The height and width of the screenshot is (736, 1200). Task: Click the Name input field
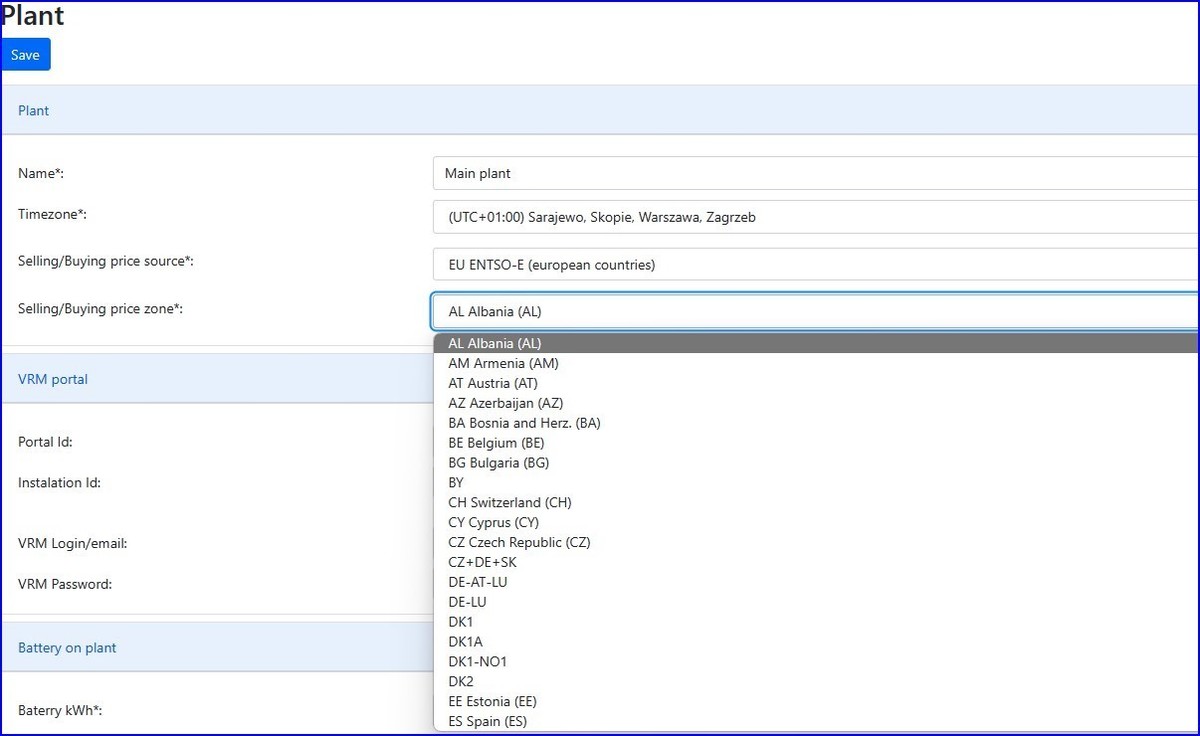814,173
